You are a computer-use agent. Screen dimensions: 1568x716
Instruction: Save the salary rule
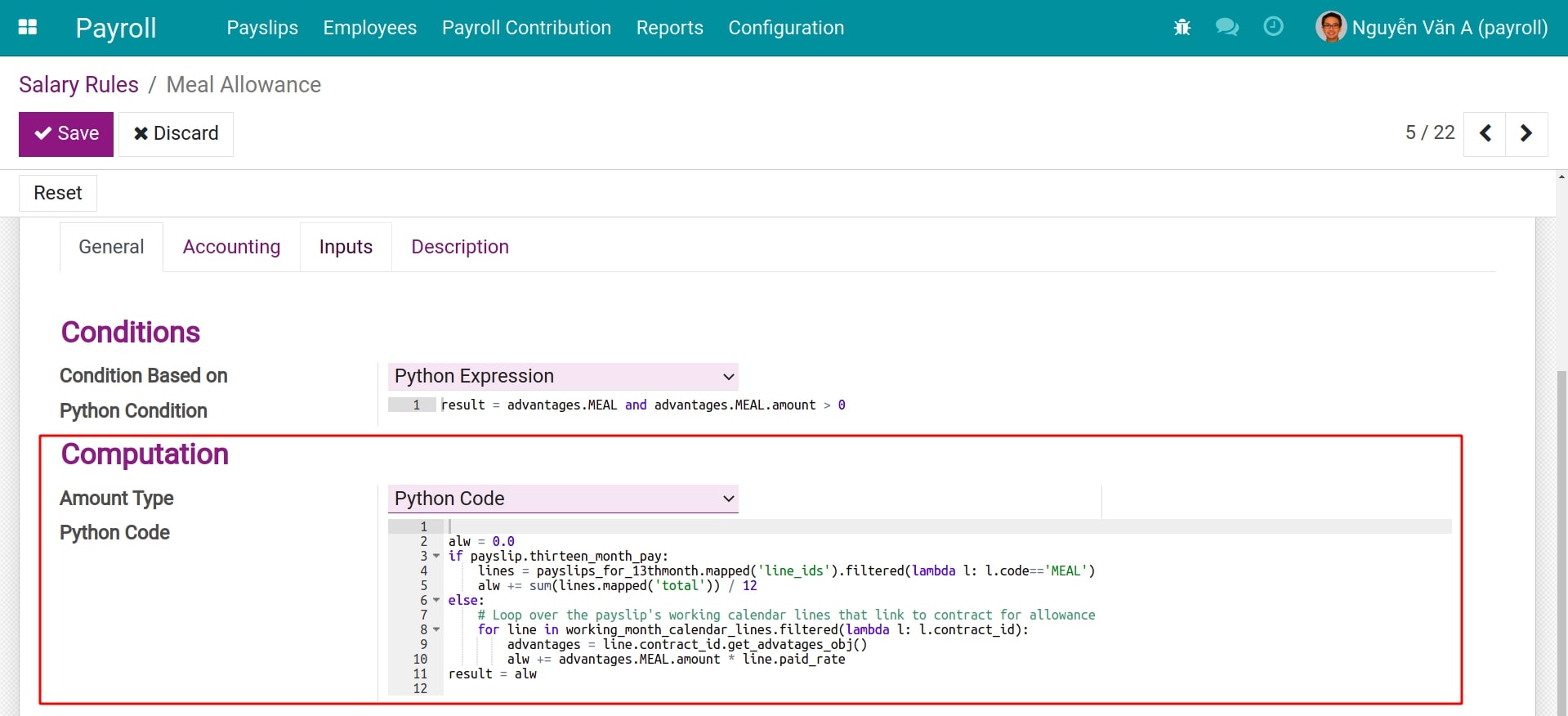tap(66, 134)
